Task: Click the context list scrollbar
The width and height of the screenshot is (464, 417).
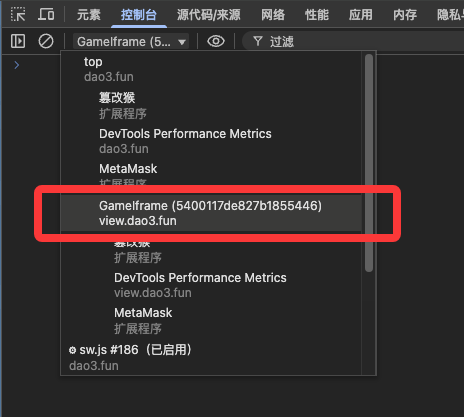Action: pos(369,163)
